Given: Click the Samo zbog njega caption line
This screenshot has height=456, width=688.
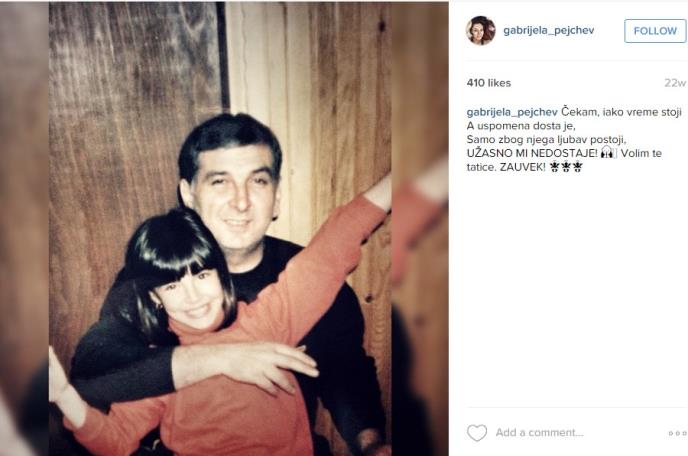Looking at the screenshot, I should [x=546, y=140].
